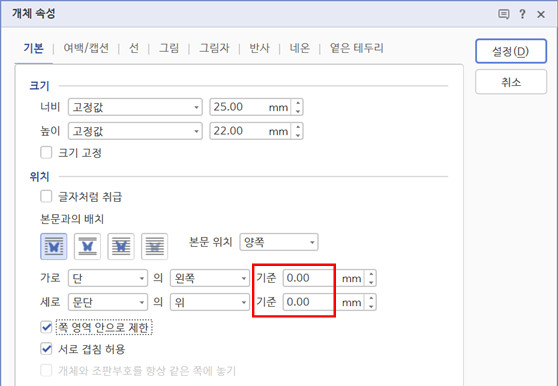Viewport: 558px width, 386px height.
Task: Click the 세로 기준 offset field 0.00
Action: coord(323,302)
